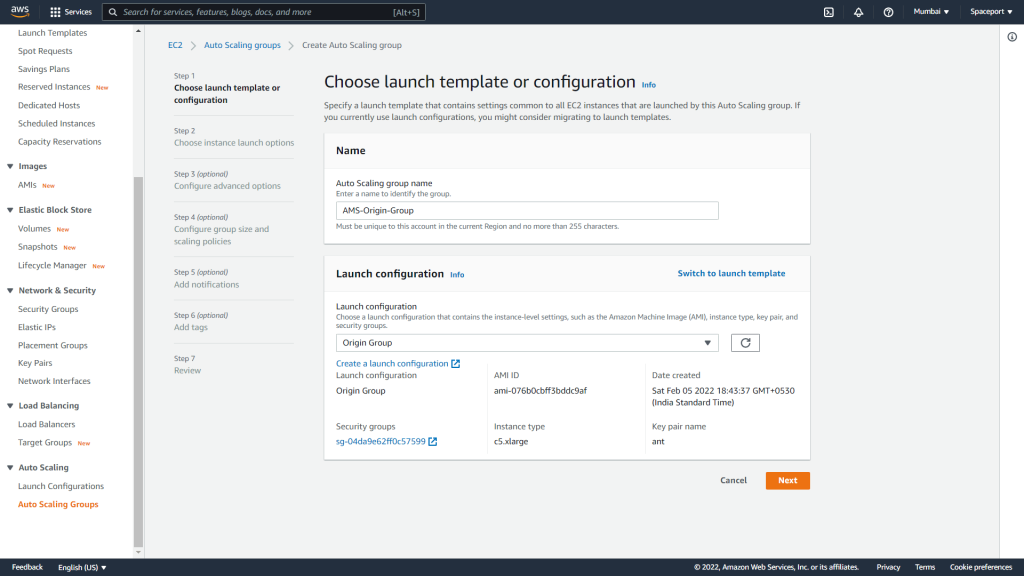Screen dimensions: 1024x576
Task: Click Switch to launch template
Action: coord(731,274)
